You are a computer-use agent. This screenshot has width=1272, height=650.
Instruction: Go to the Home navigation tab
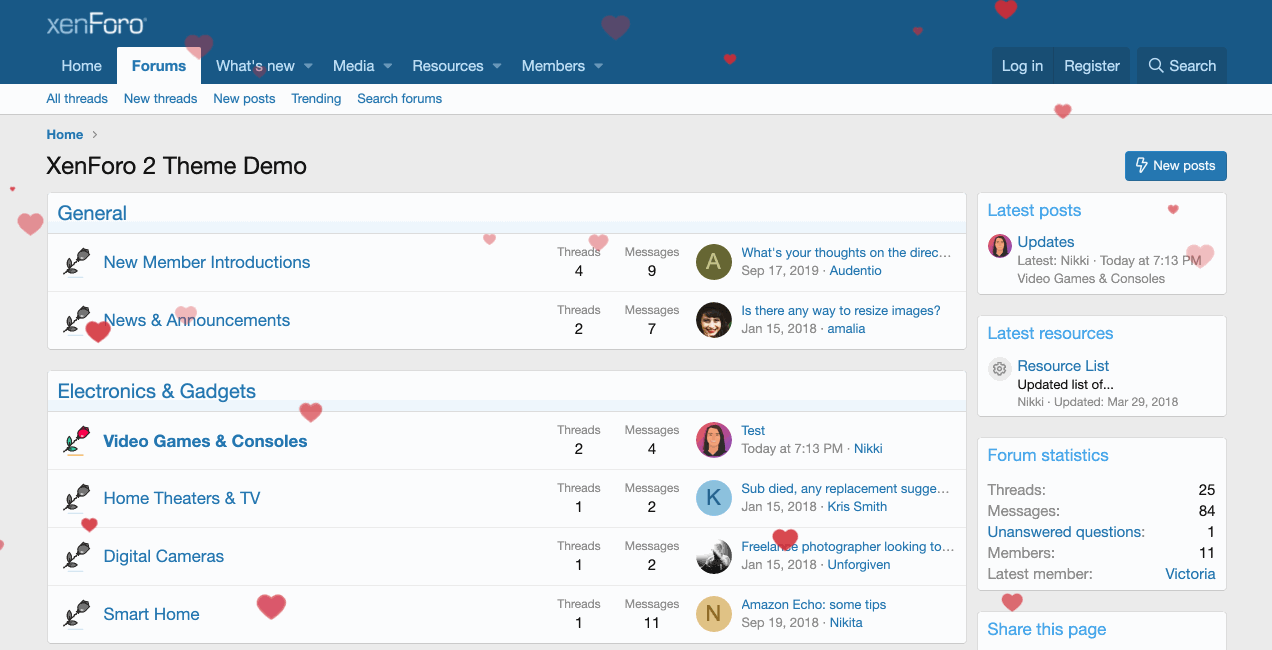(x=81, y=66)
